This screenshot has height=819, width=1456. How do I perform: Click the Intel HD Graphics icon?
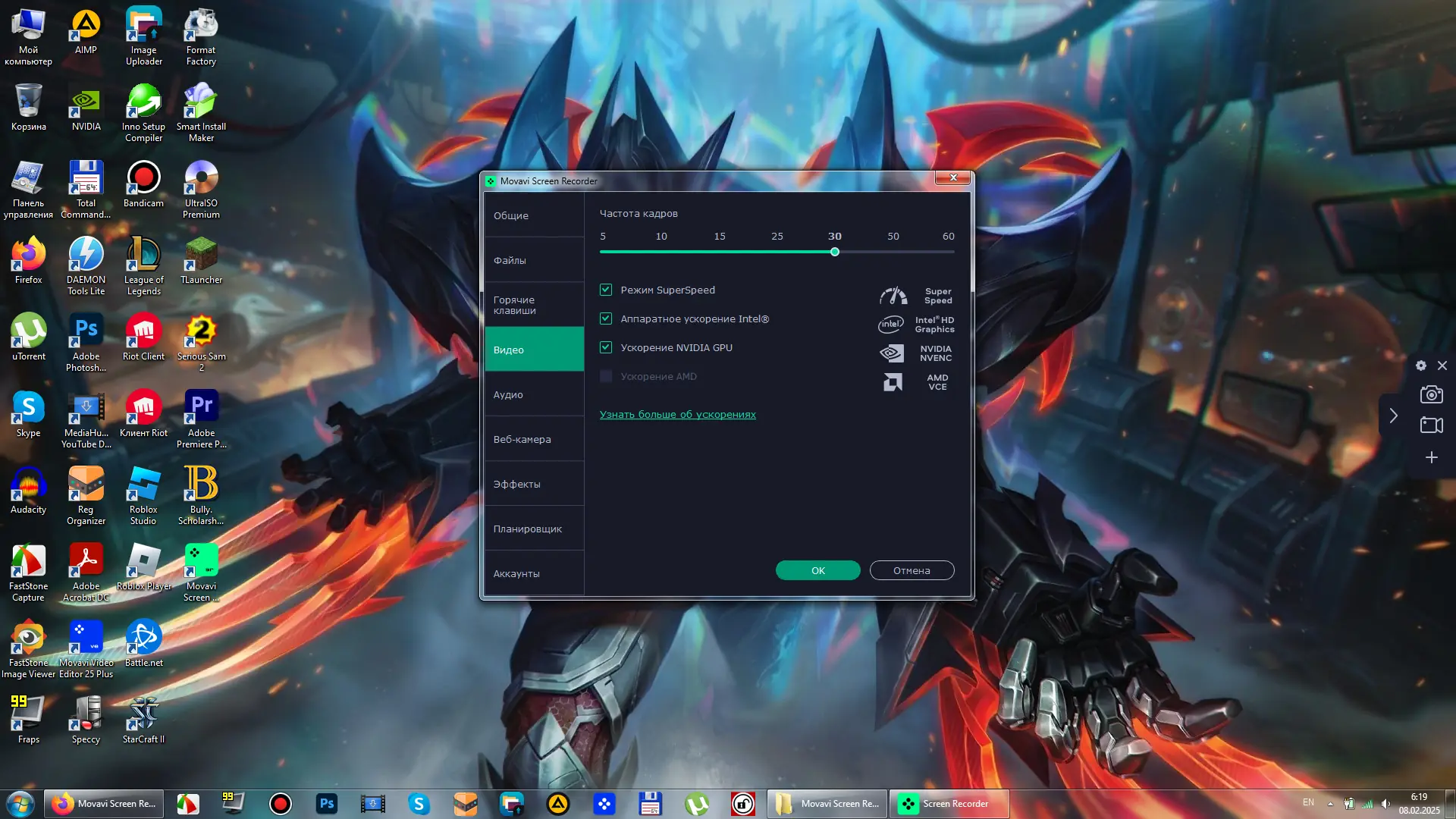click(891, 325)
